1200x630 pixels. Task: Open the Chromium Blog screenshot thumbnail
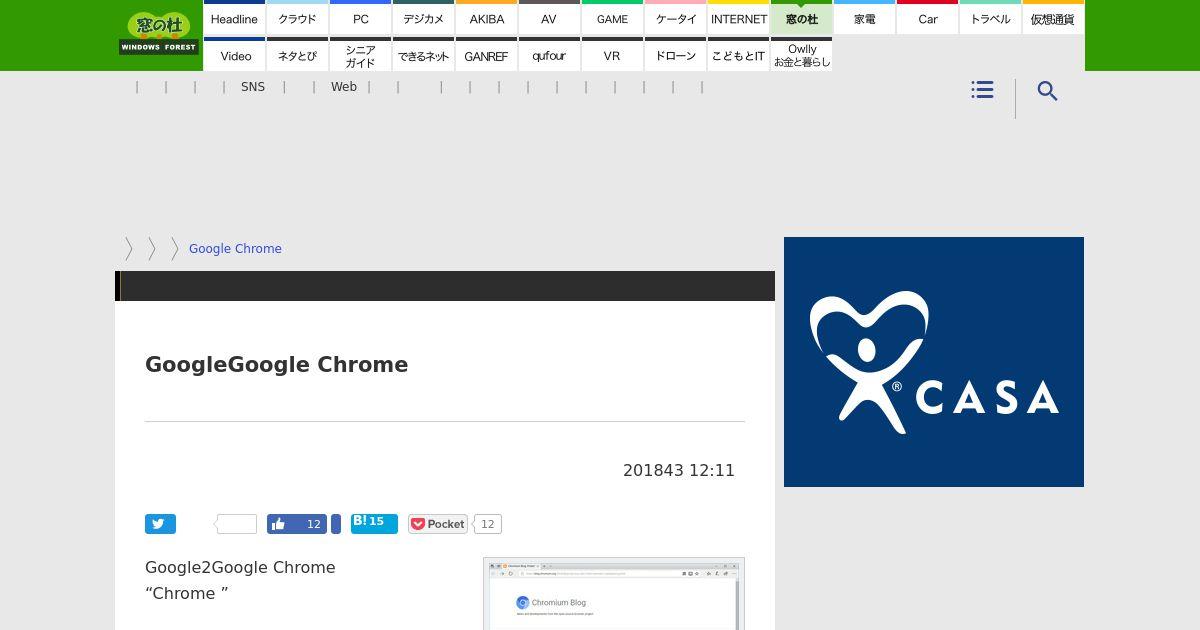[614, 594]
